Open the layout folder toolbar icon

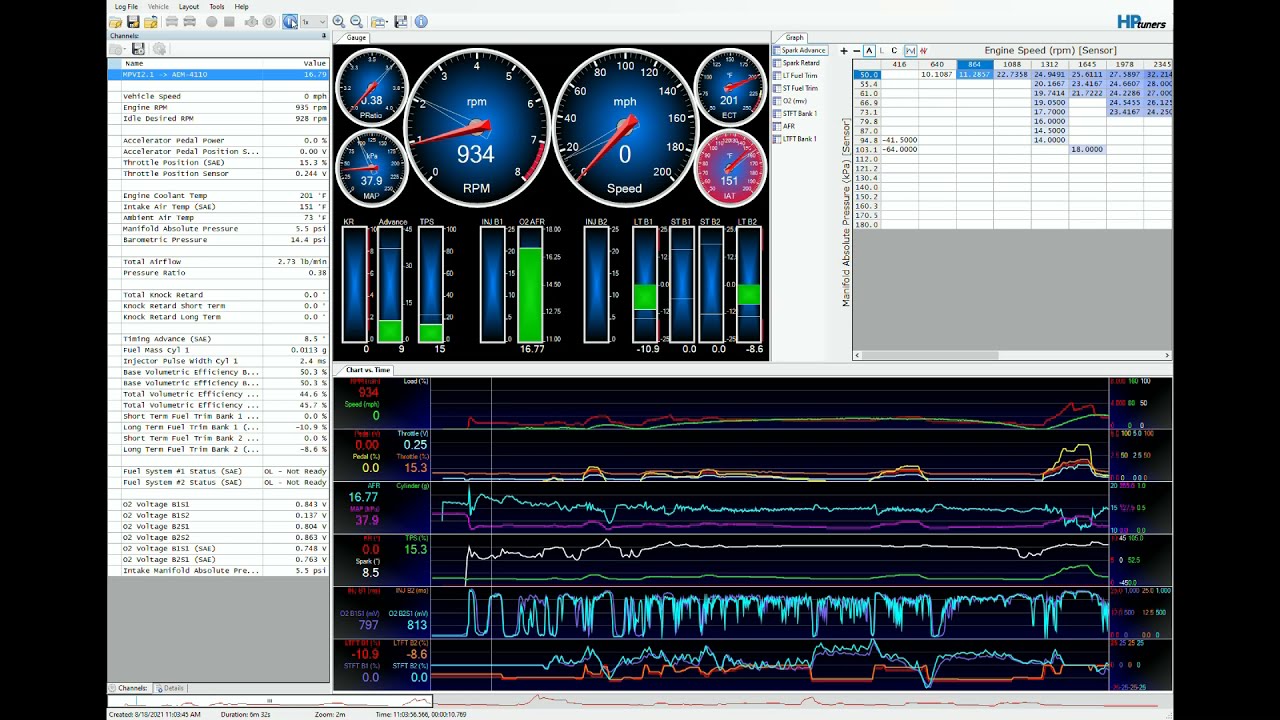click(379, 22)
